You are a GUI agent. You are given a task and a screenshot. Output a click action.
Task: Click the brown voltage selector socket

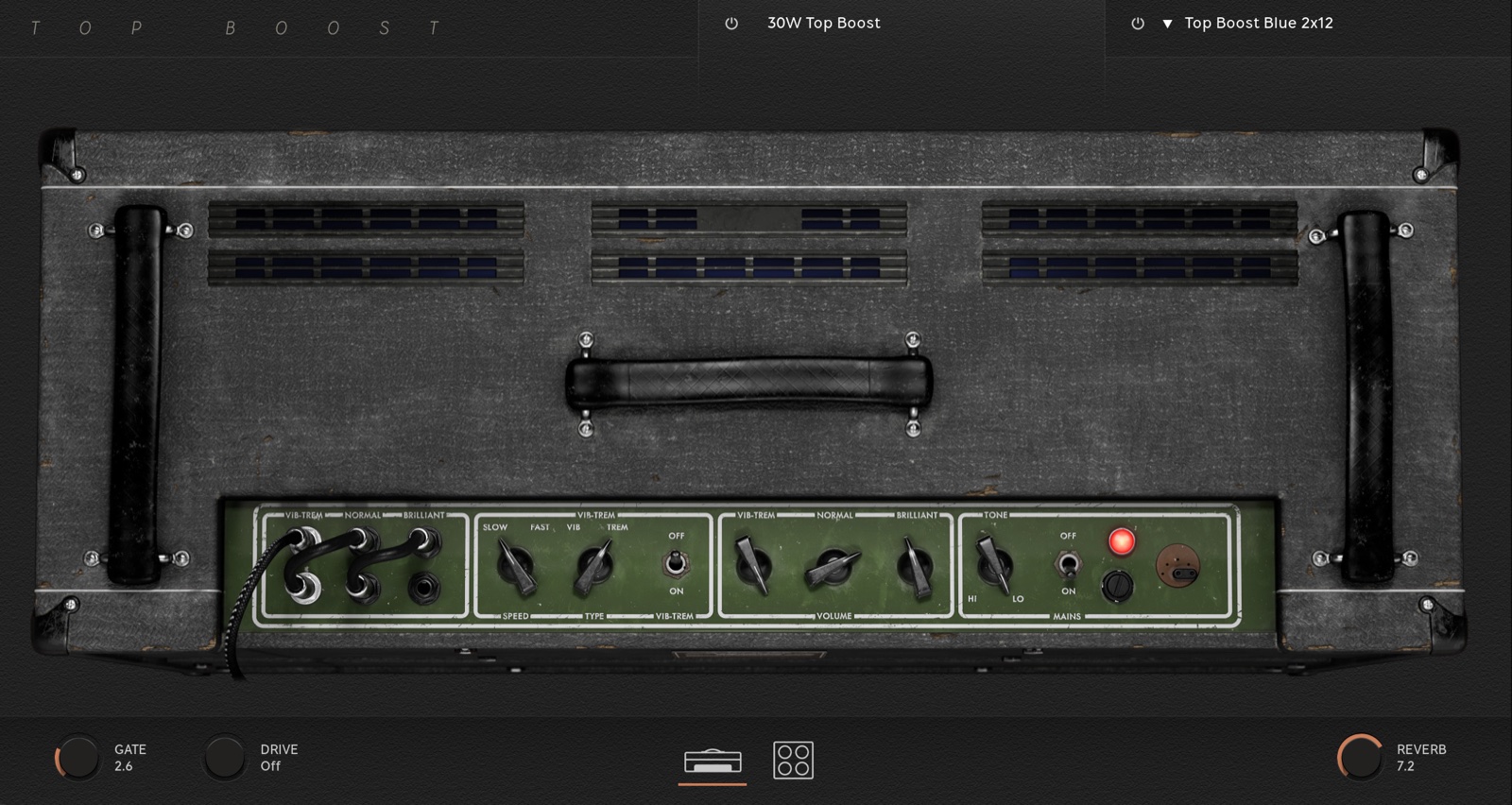pyautogui.click(x=1178, y=567)
